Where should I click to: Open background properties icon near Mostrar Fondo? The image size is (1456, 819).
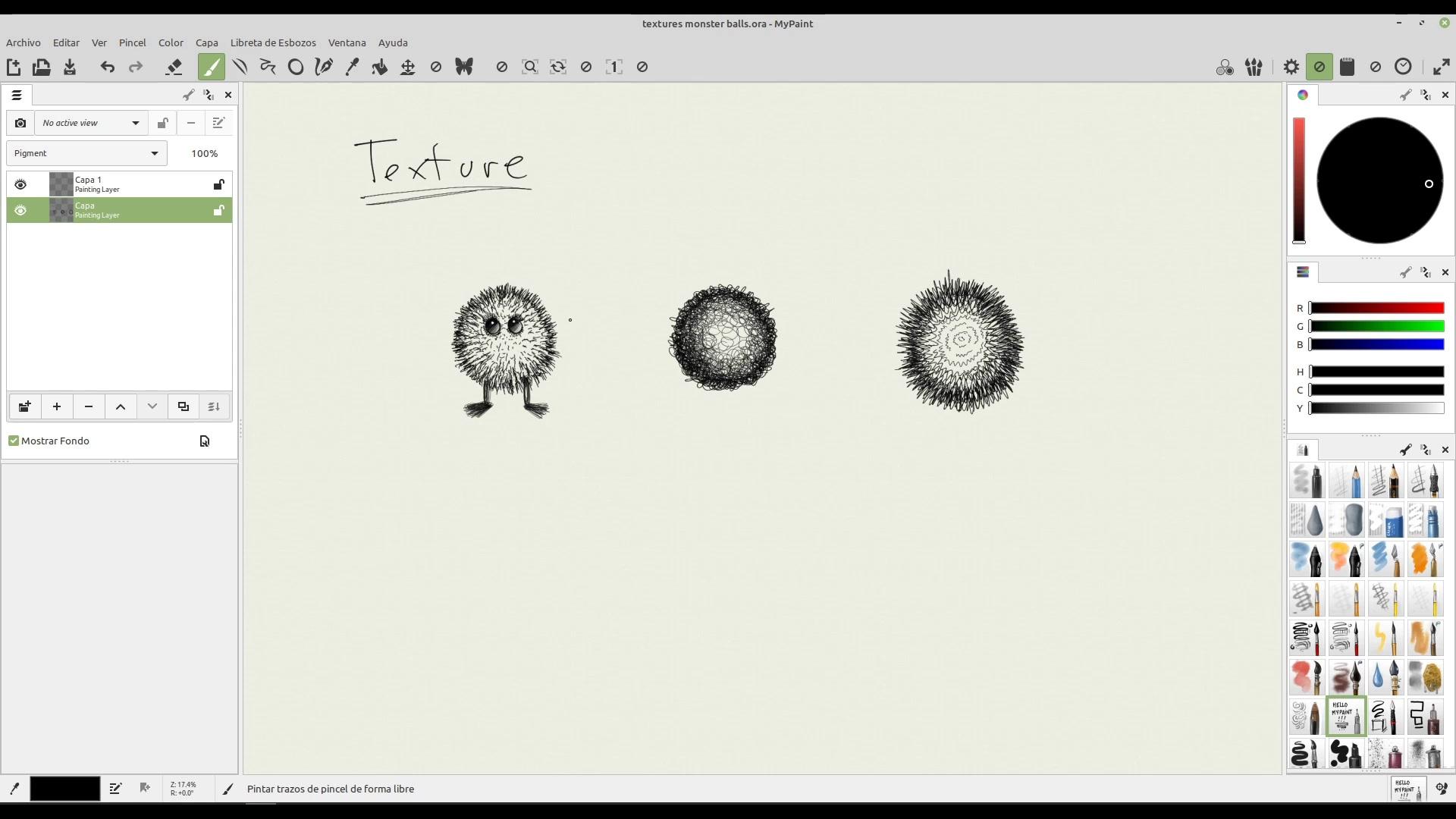[x=204, y=441]
